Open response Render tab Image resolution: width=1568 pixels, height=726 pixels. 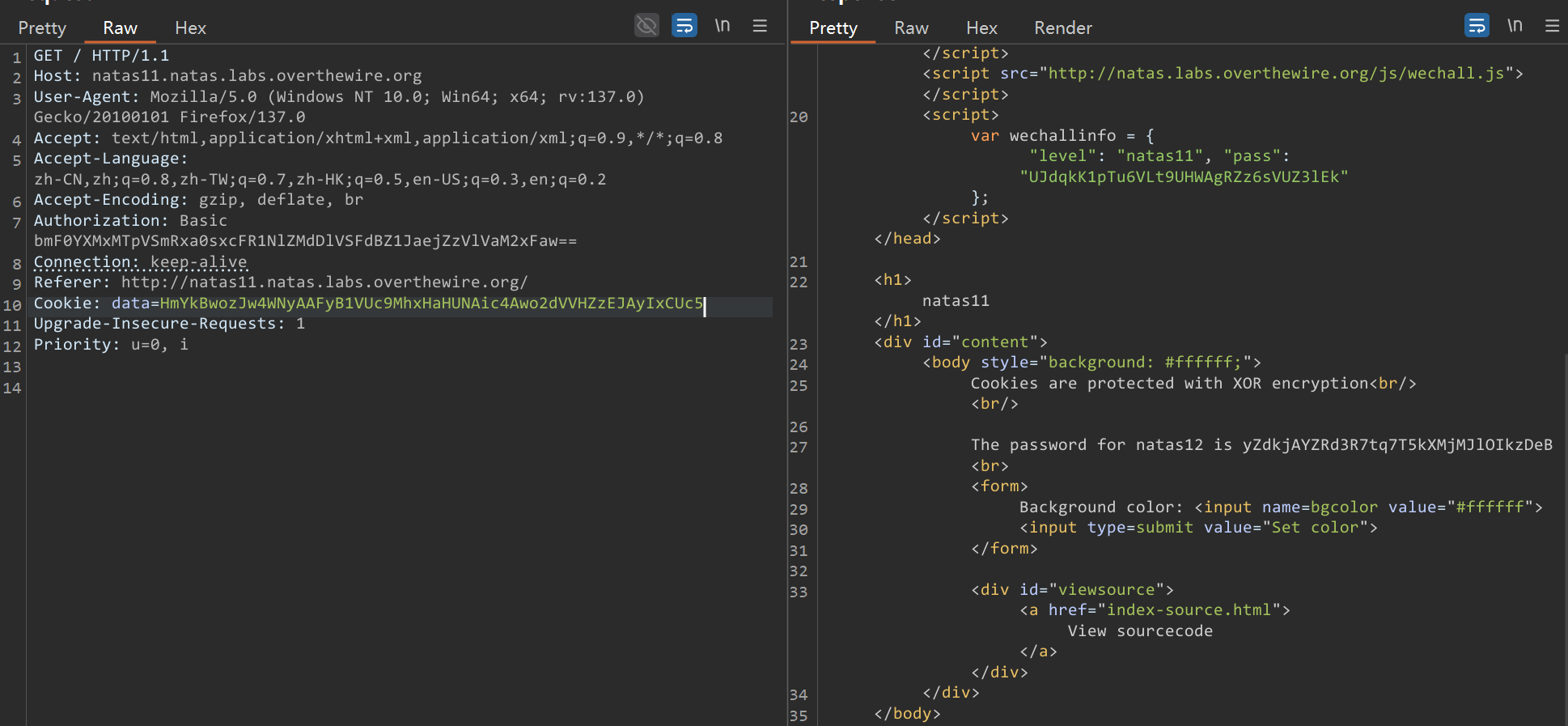(x=1063, y=28)
